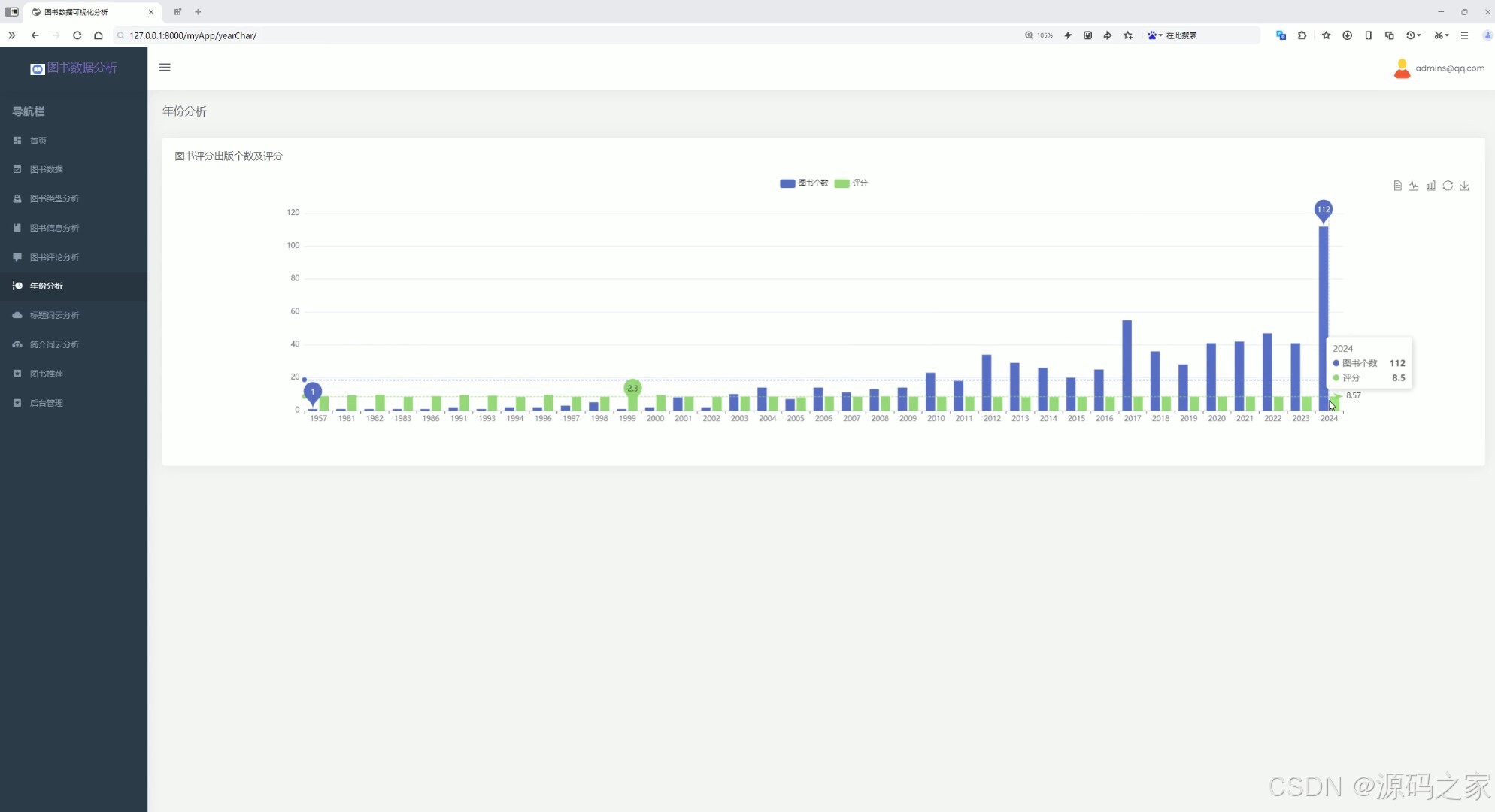
Task: Toggle 图书个数 series in legend
Action: tap(803, 183)
